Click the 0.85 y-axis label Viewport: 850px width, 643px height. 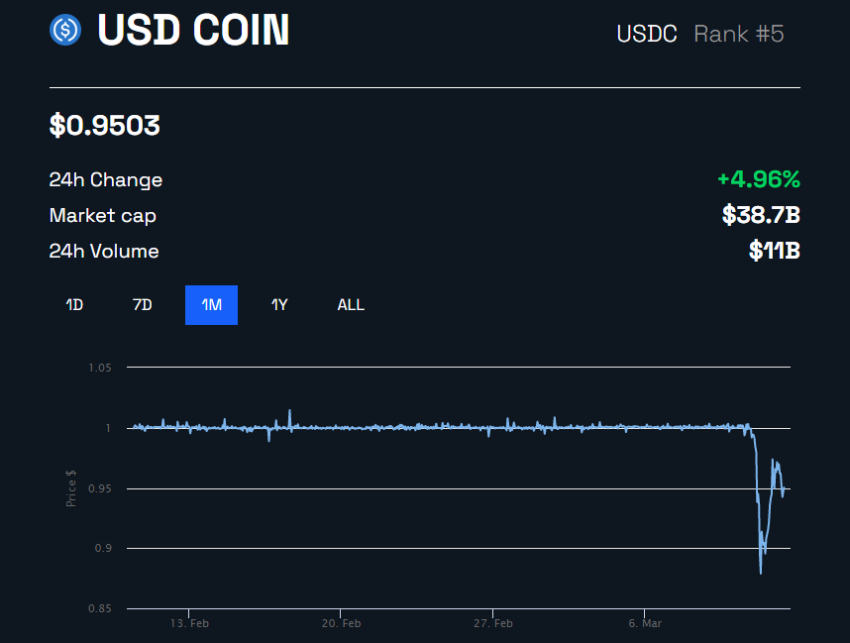[100, 609]
